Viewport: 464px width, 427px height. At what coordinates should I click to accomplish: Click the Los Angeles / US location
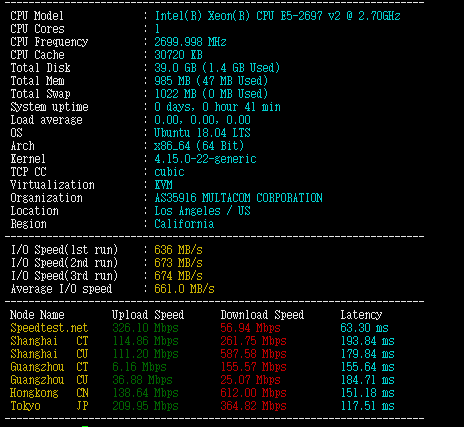202,211
